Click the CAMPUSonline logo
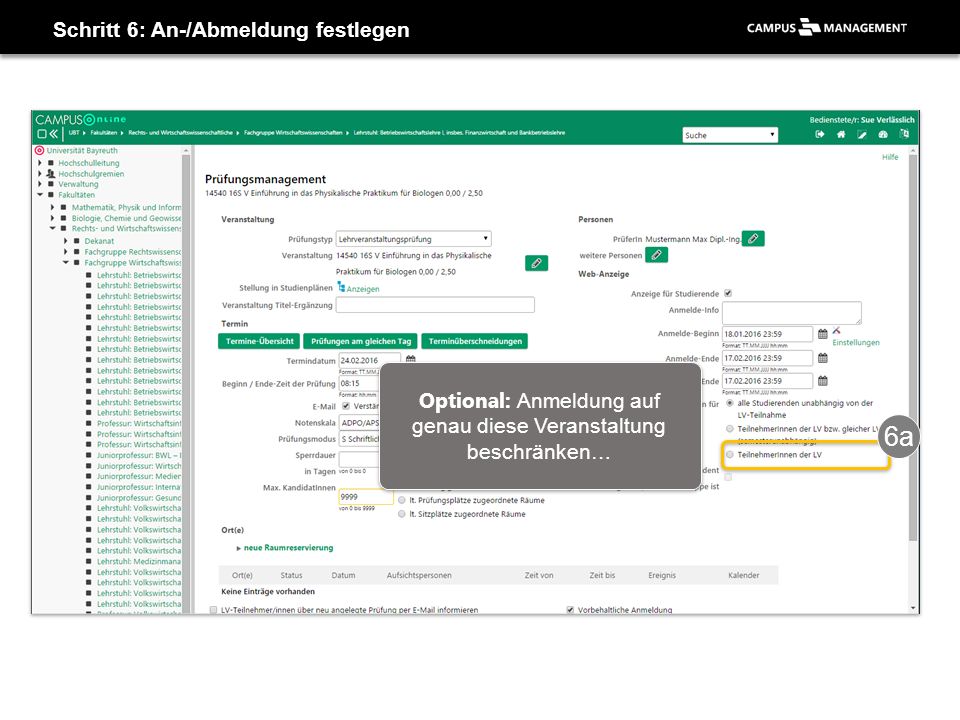This screenshot has height=720, width=960. pos(80,119)
